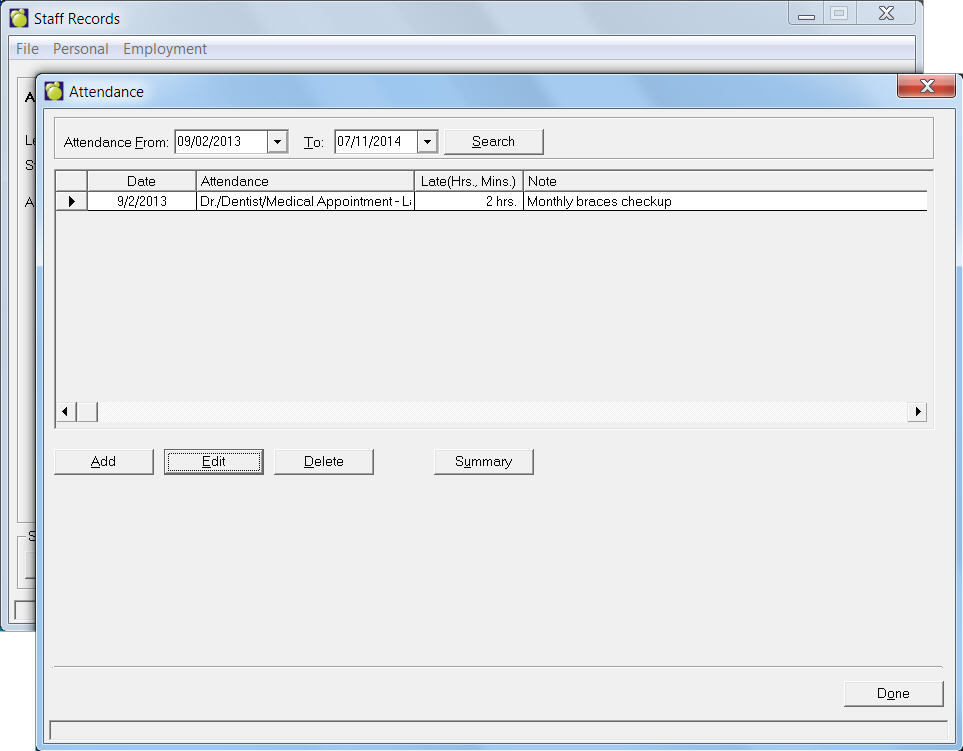Viewport: 963px width, 751px height.
Task: Click the Staff Records title bar icon
Action: pos(19,18)
